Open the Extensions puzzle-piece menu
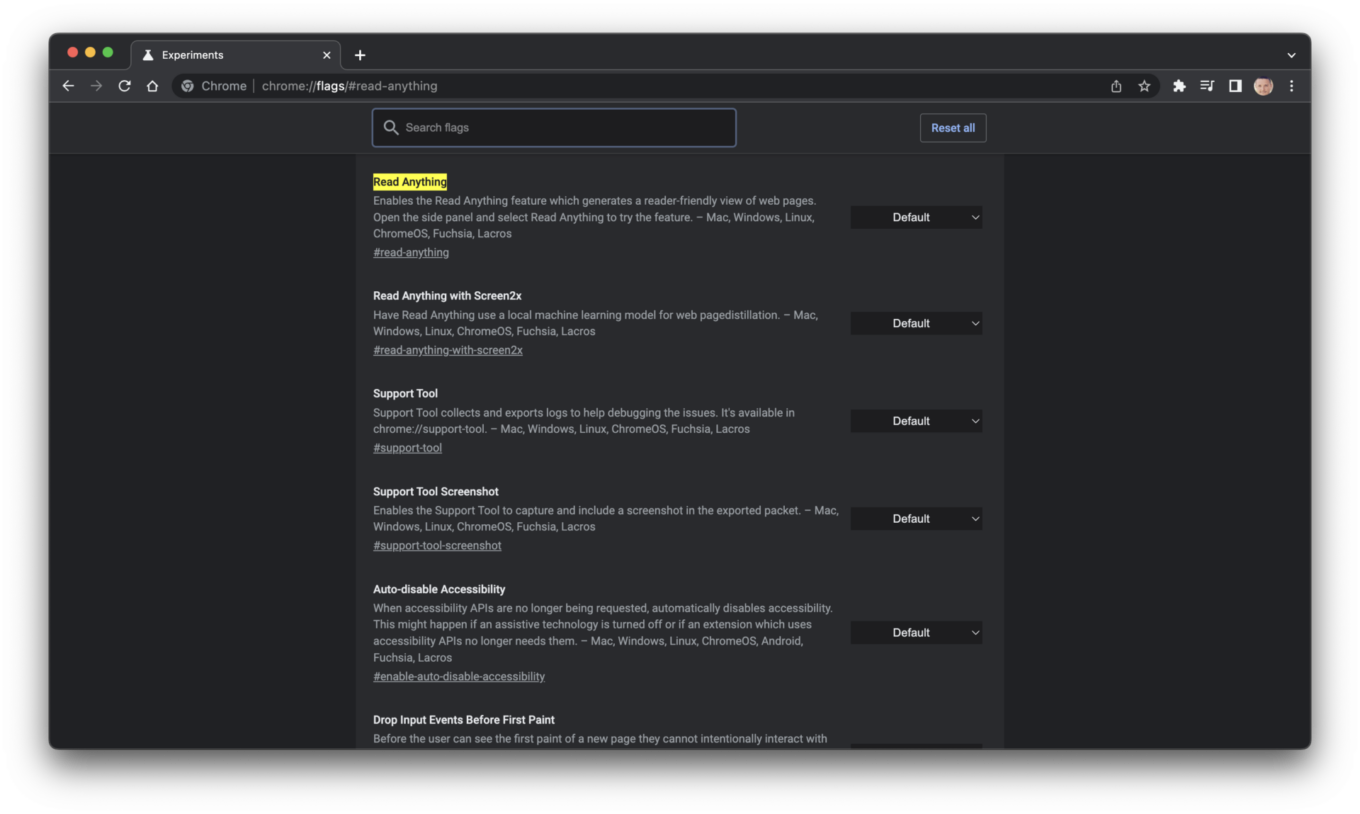The height and width of the screenshot is (814, 1360). click(1179, 86)
